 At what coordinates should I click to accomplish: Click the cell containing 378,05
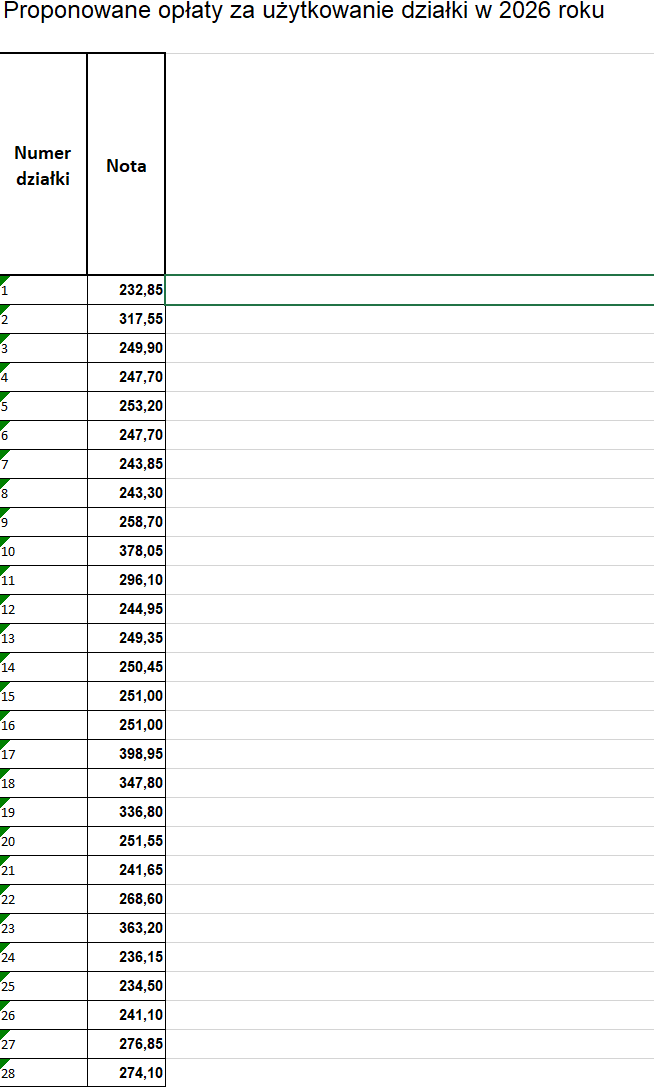pyautogui.click(x=126, y=551)
